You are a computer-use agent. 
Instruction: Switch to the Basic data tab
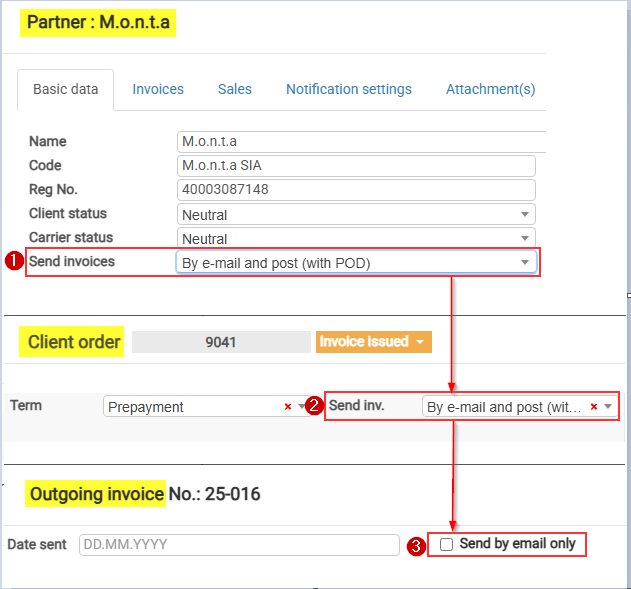(66, 89)
